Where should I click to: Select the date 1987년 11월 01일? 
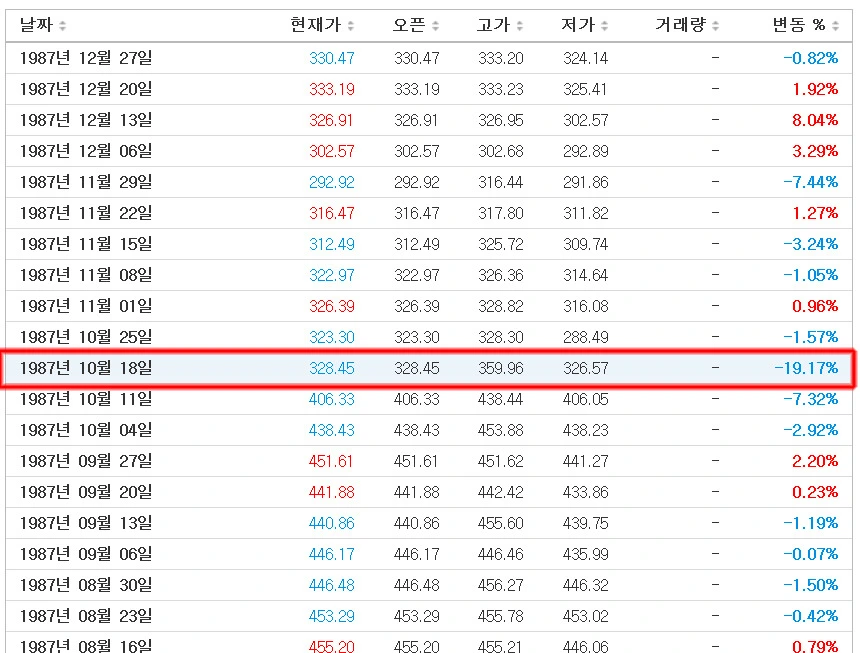click(86, 305)
